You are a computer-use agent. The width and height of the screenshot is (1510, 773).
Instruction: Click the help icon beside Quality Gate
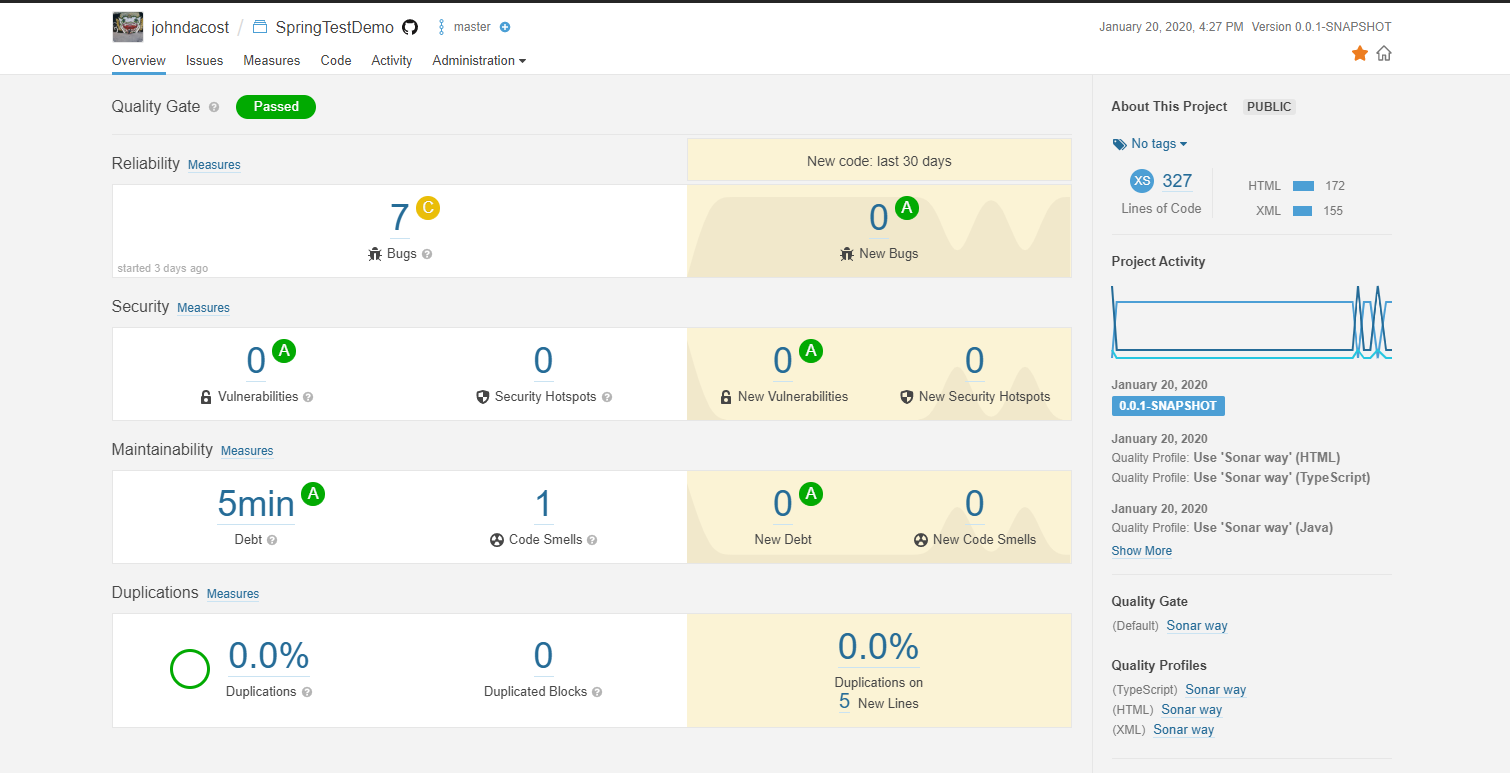[214, 107]
